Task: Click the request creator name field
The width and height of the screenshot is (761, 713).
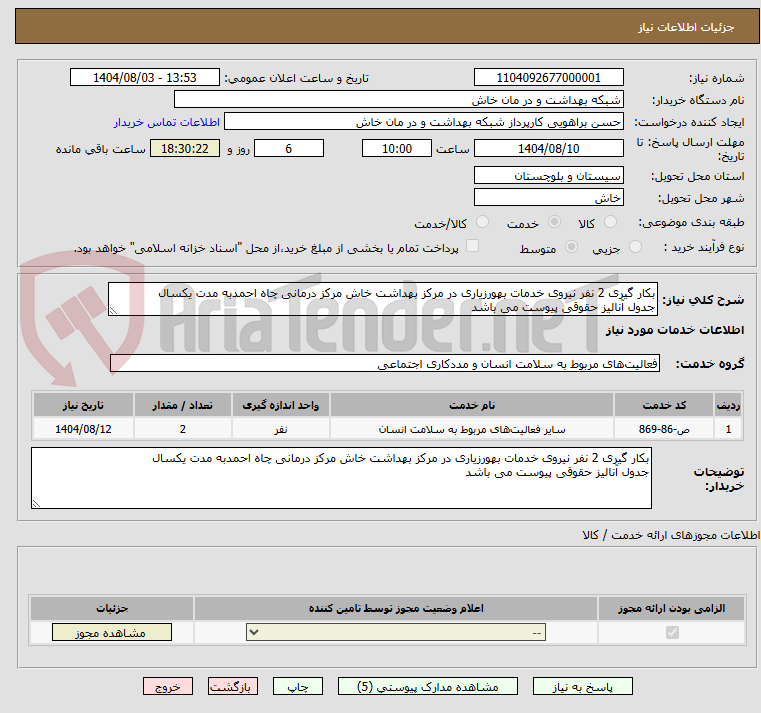Action: 424,122
